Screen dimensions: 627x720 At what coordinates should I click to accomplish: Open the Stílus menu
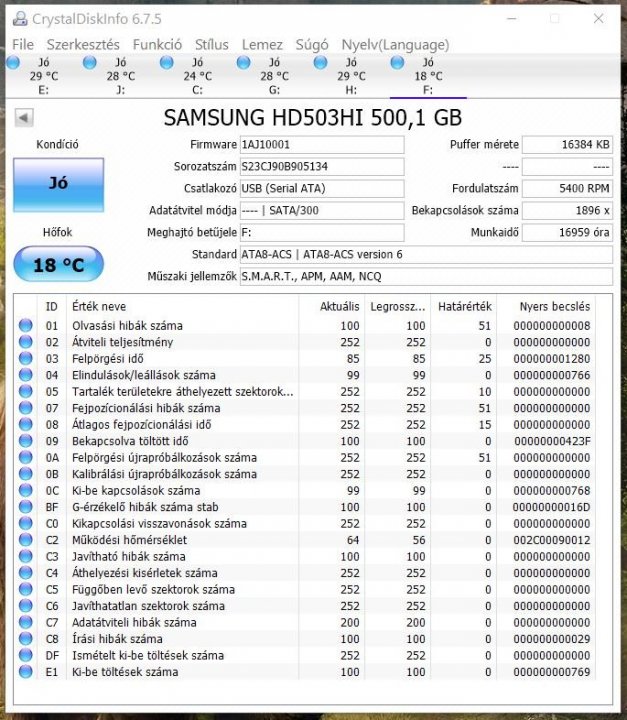pyautogui.click(x=211, y=45)
